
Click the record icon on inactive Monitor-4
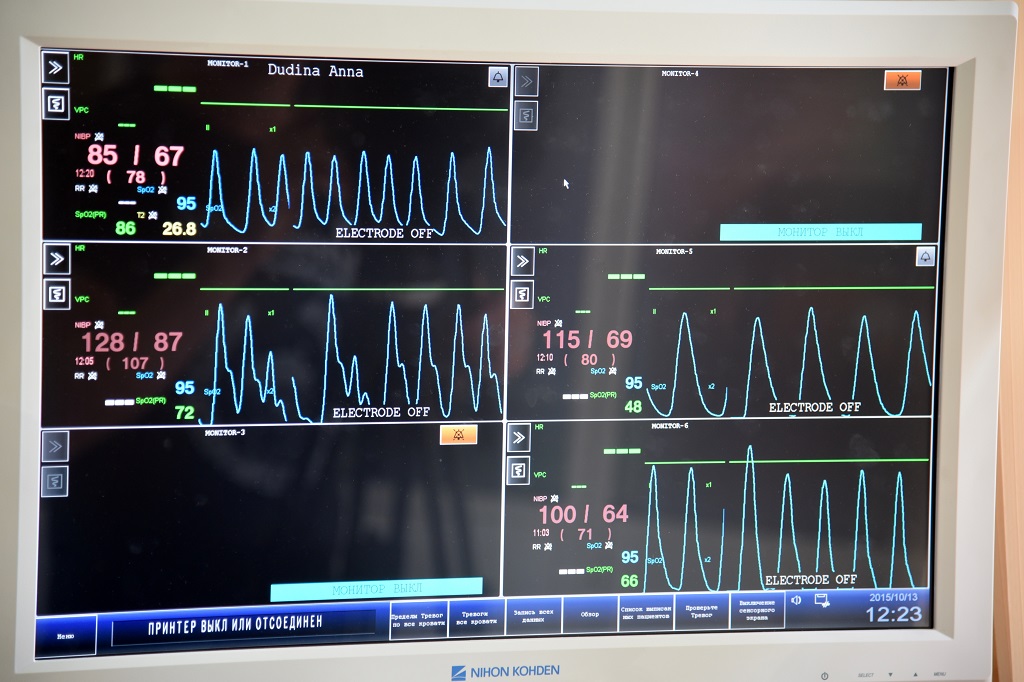[526, 115]
